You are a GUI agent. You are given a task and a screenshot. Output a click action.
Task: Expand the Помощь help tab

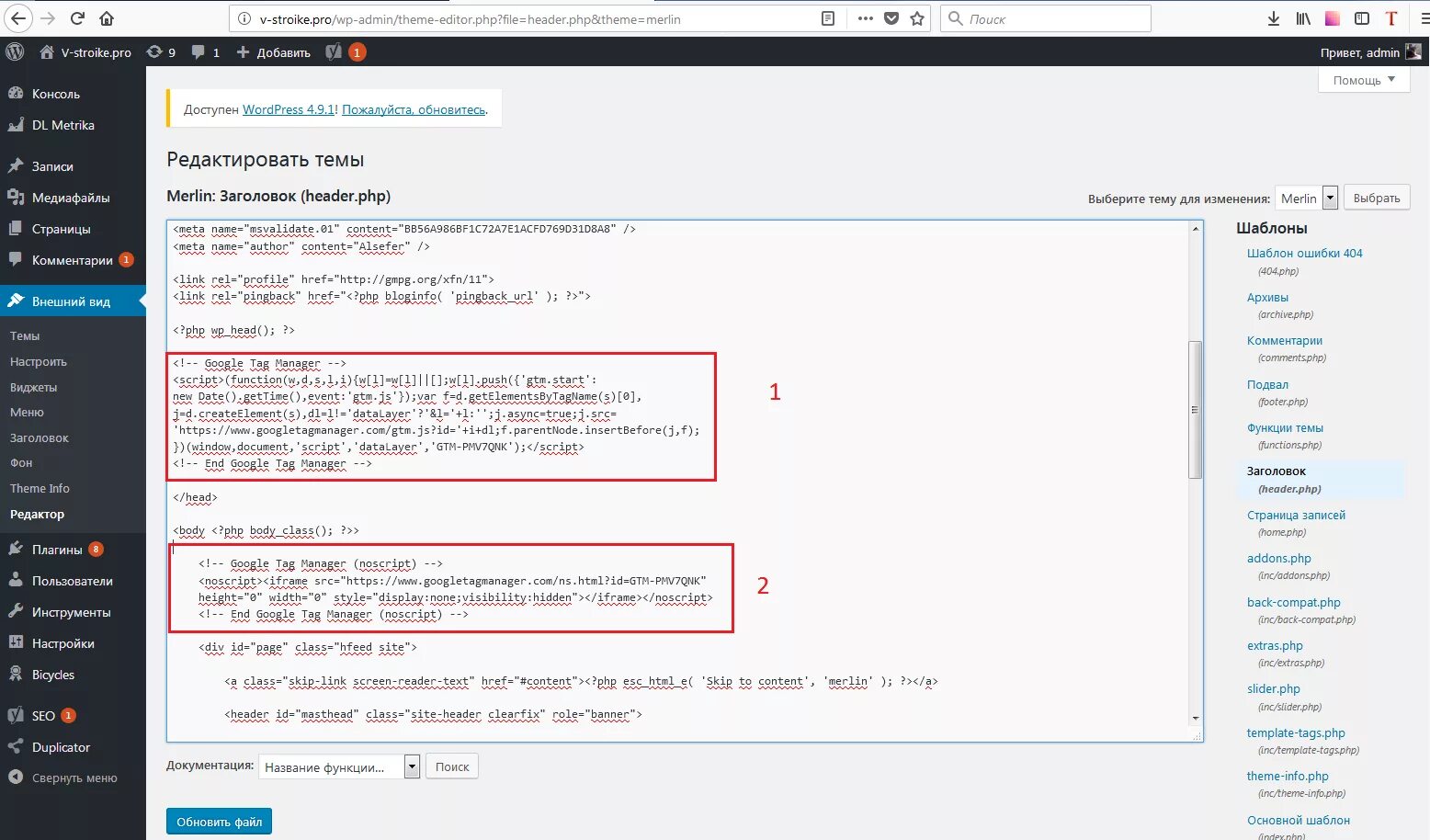click(x=1364, y=80)
